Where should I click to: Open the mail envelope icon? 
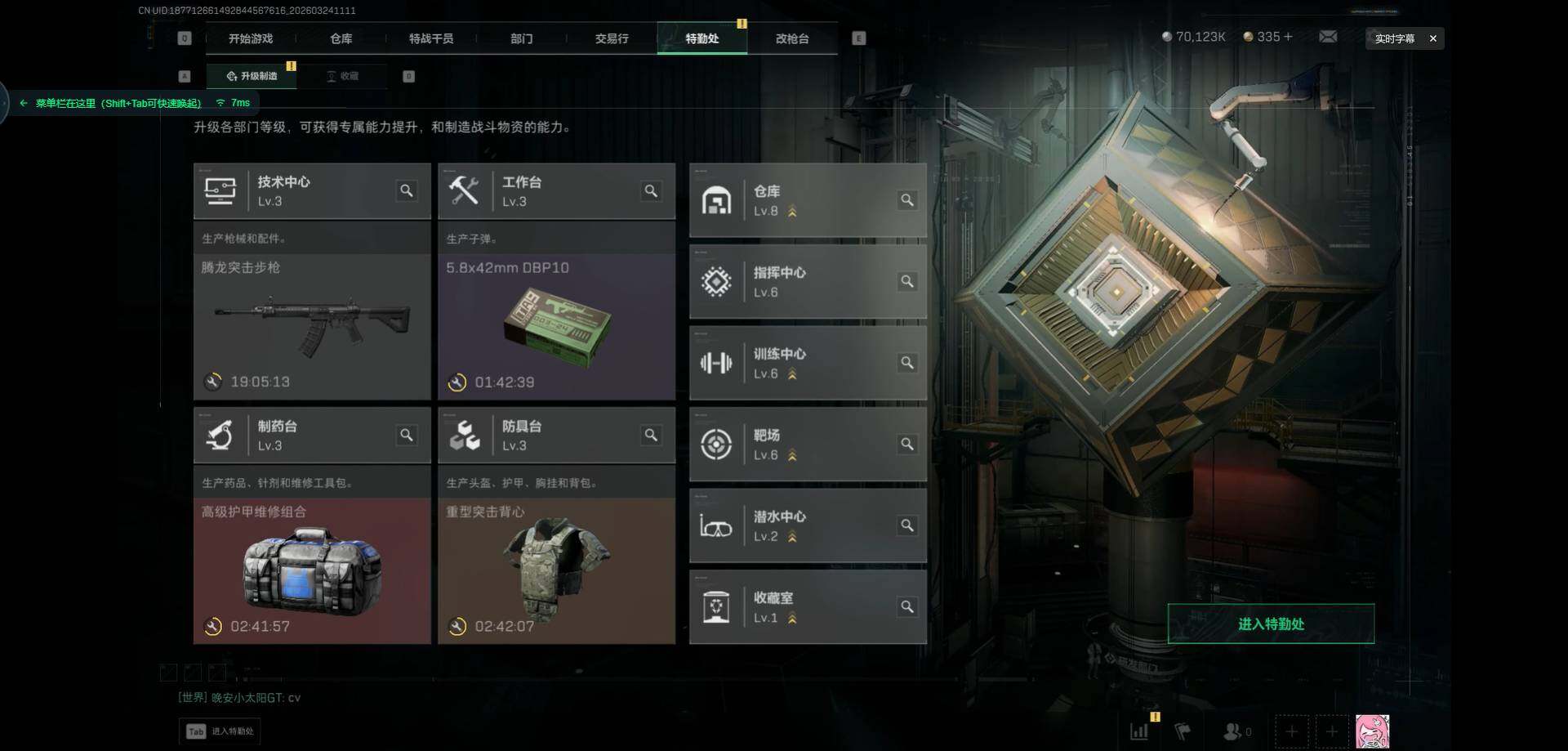(1328, 37)
